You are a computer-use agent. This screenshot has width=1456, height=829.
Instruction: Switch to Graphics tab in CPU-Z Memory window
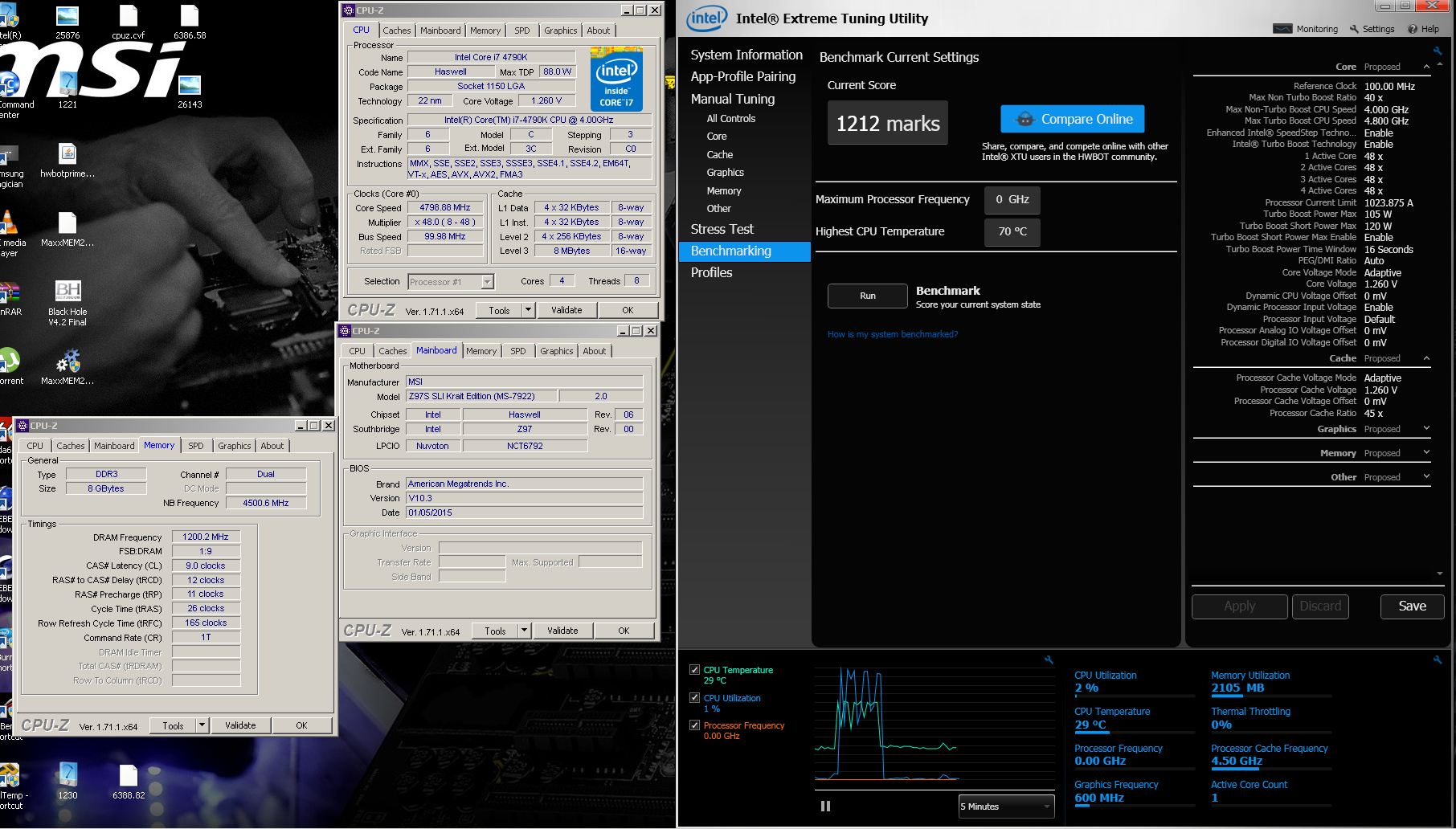click(x=234, y=446)
